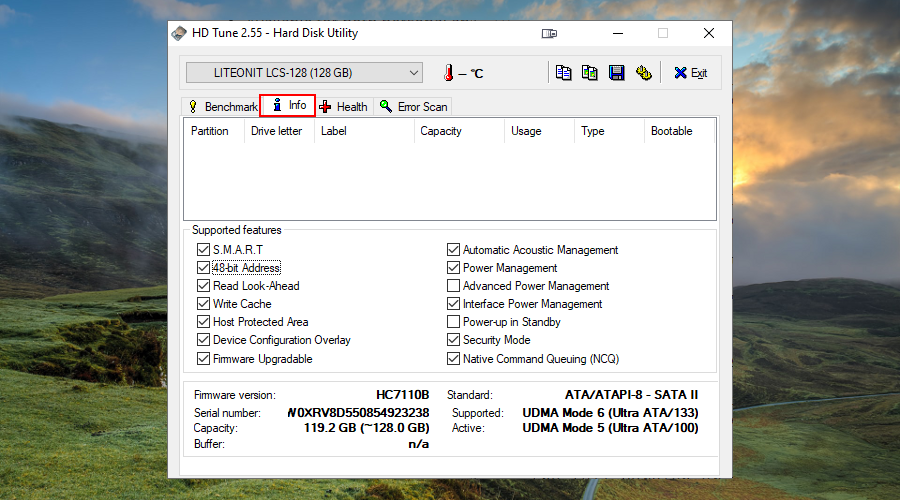Viewport: 900px width, 500px height.
Task: Click the Drive letter column header
Action: 279,131
